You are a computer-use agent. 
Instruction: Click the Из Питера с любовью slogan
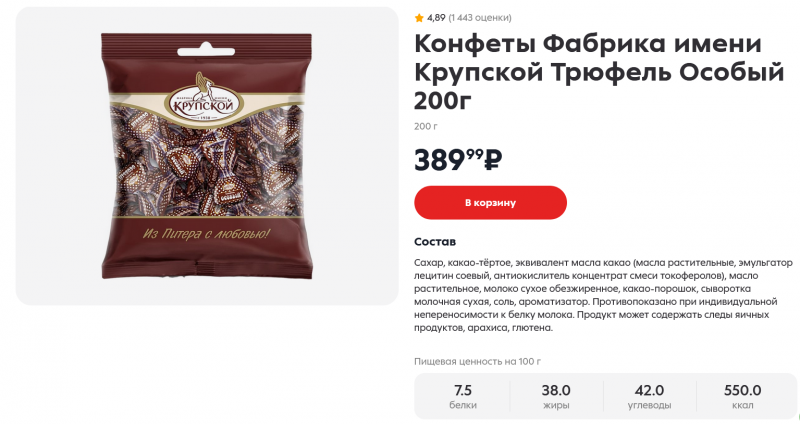coord(206,234)
